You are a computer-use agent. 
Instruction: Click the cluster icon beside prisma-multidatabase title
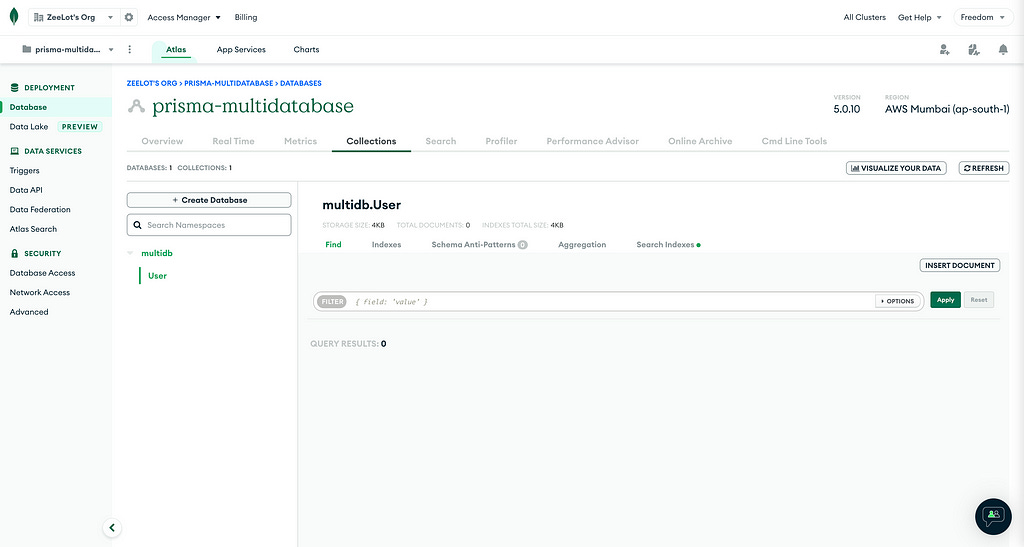(136, 106)
